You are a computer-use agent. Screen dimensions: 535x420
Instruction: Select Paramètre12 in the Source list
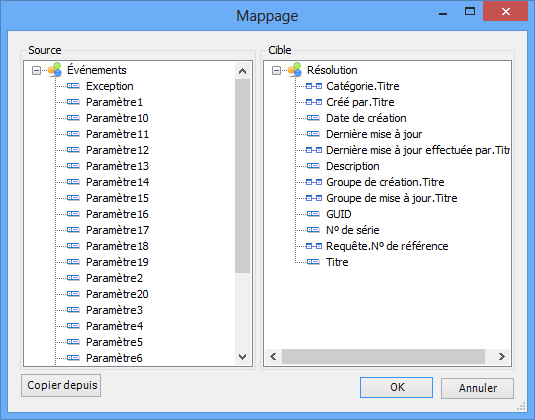click(x=117, y=150)
